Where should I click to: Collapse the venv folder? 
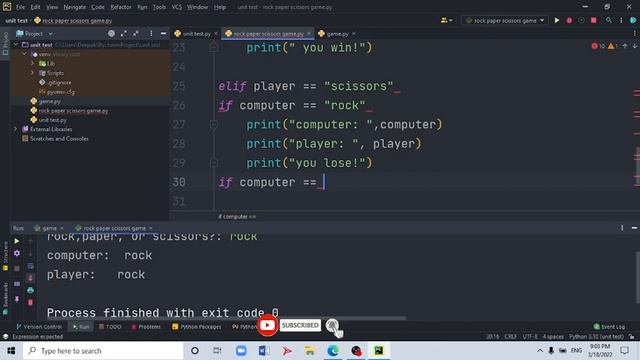(24, 54)
